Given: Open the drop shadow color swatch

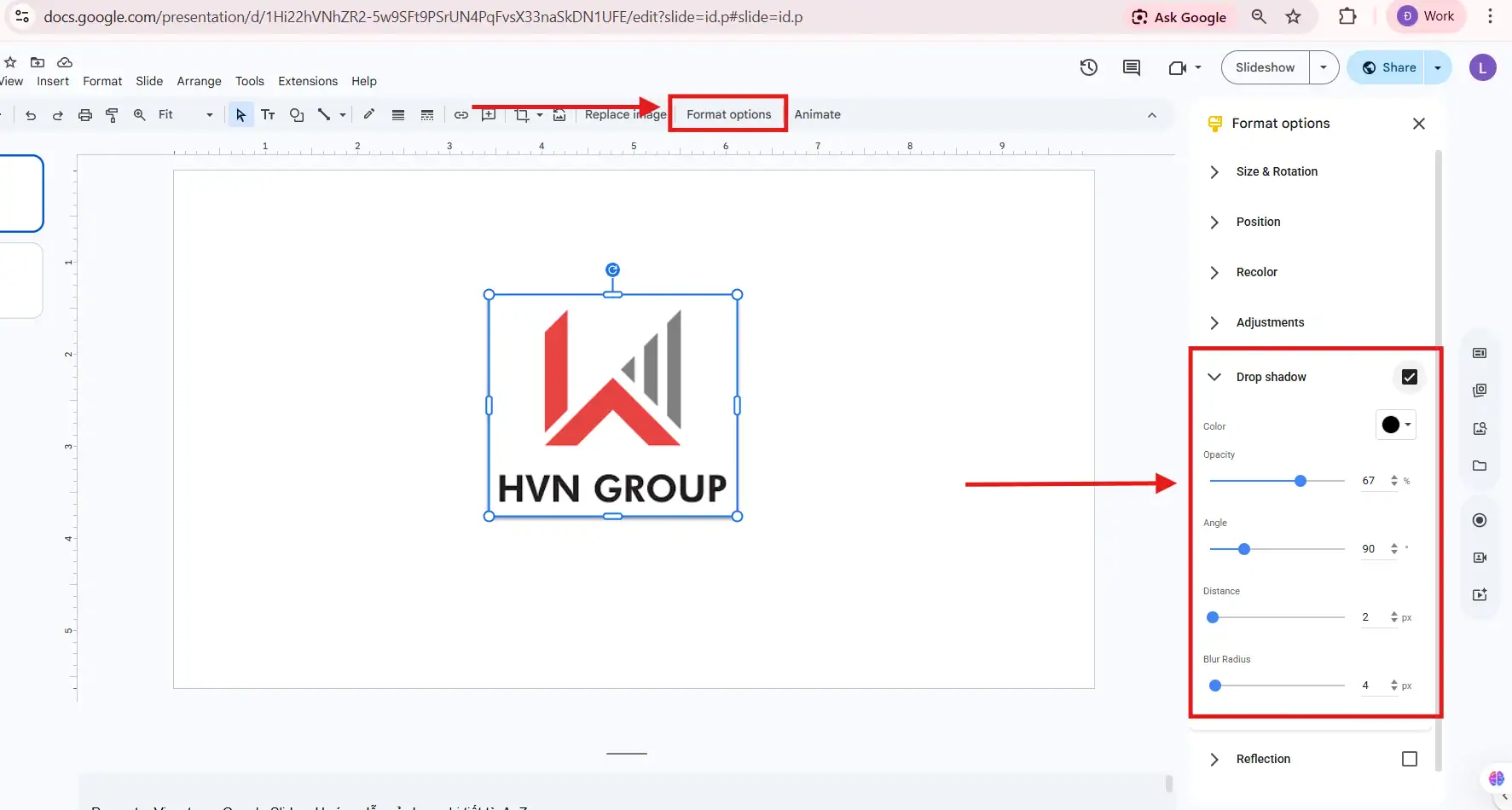Looking at the screenshot, I should click(1395, 425).
